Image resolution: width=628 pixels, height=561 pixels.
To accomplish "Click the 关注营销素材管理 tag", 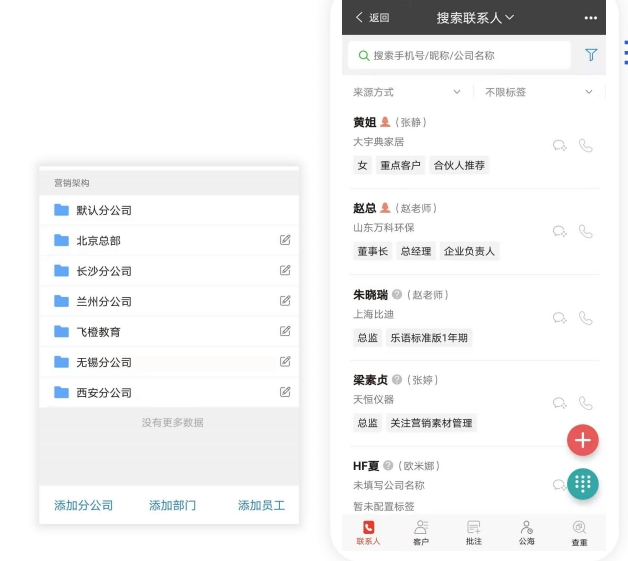I will coord(431,423).
